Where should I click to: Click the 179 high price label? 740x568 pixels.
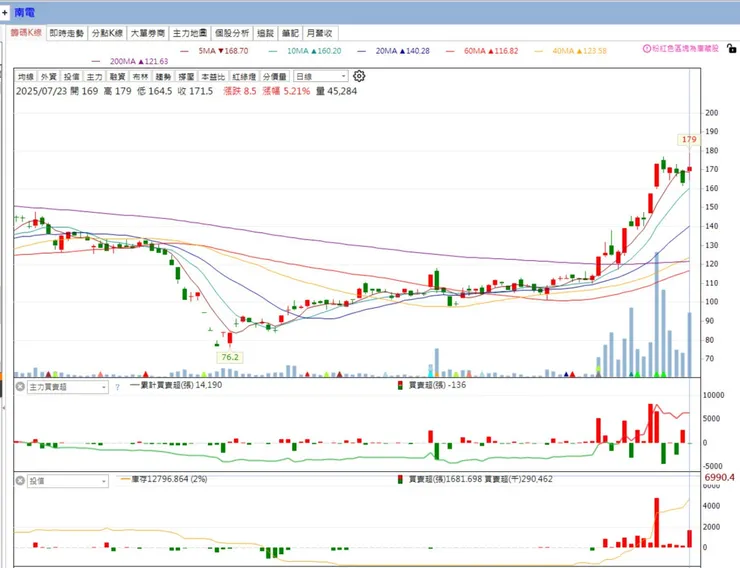pyautogui.click(x=689, y=139)
